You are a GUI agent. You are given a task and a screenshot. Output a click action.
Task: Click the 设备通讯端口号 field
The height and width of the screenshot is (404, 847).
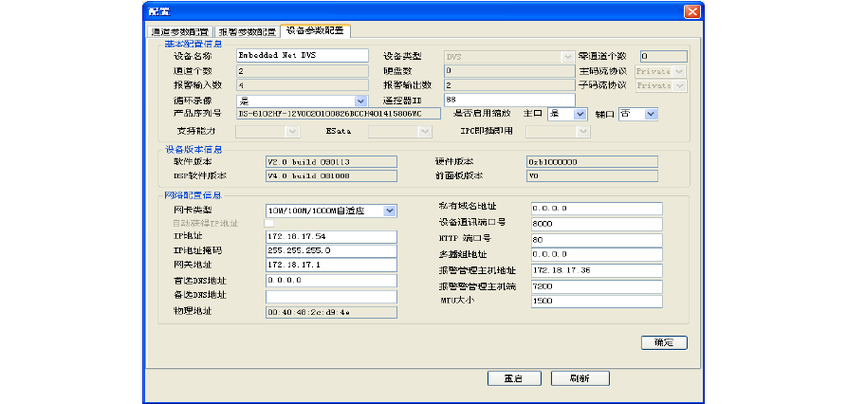point(596,223)
